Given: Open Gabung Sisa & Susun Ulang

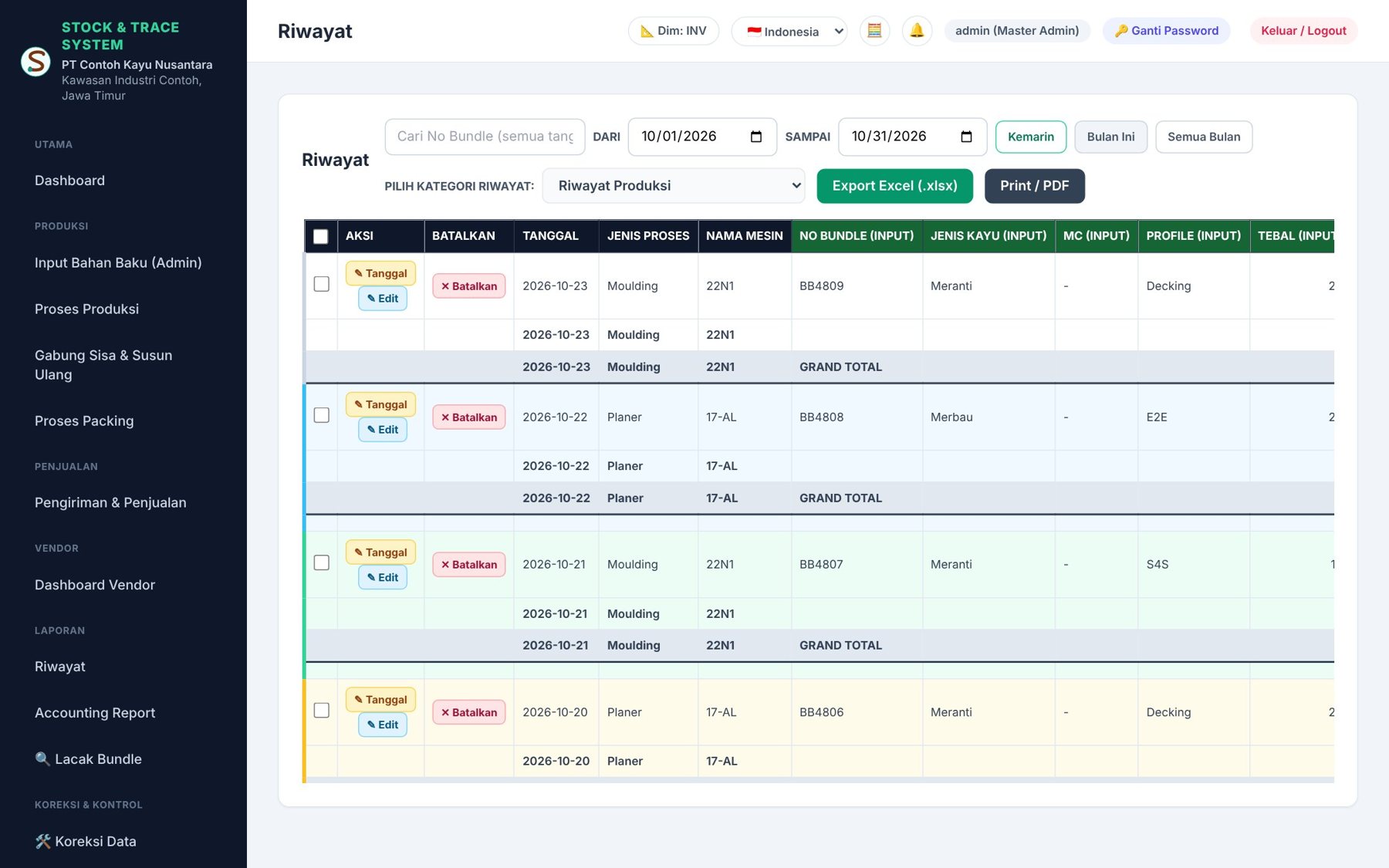Looking at the screenshot, I should coord(103,365).
